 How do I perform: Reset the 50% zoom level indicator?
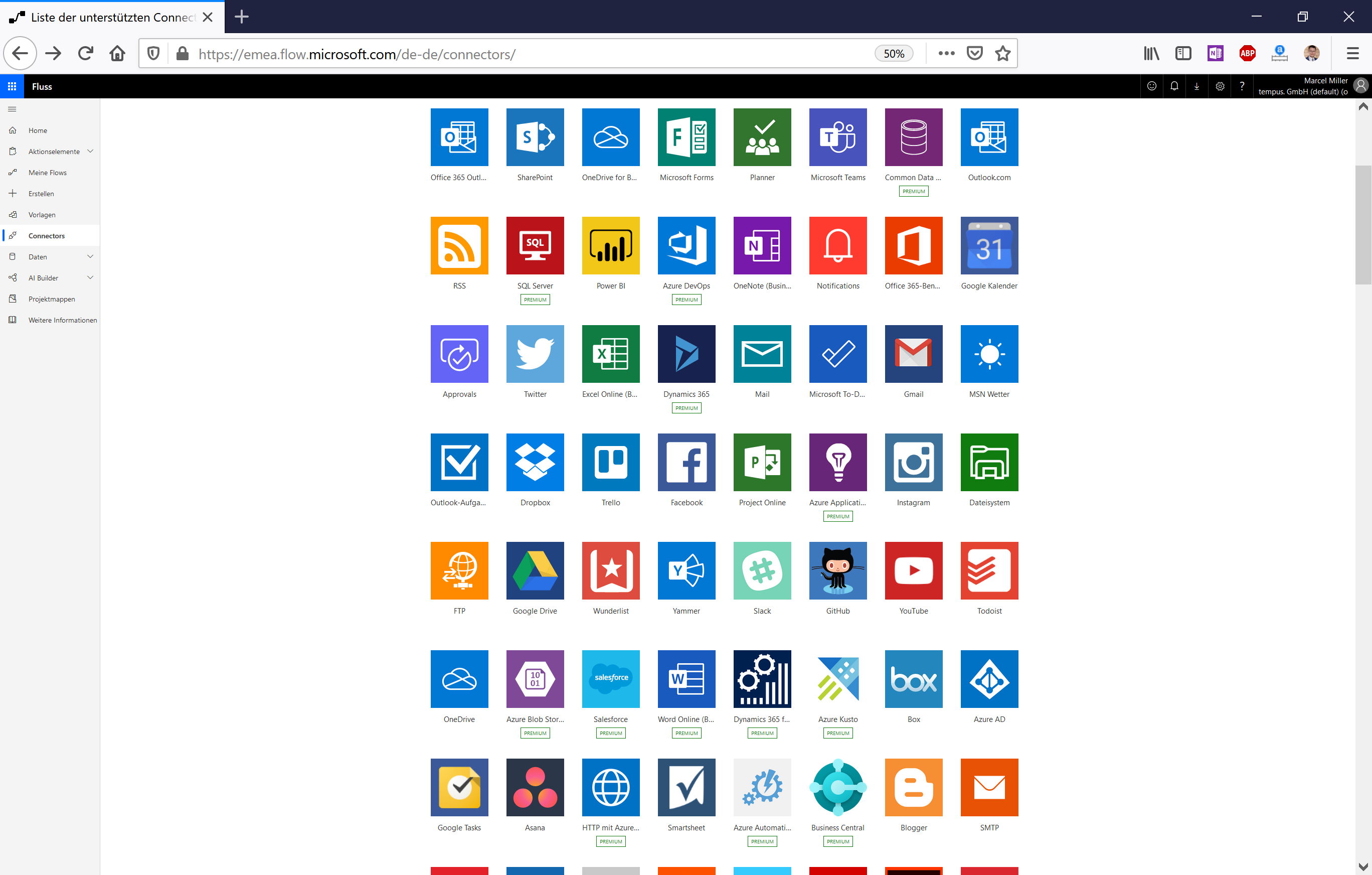[x=894, y=54]
